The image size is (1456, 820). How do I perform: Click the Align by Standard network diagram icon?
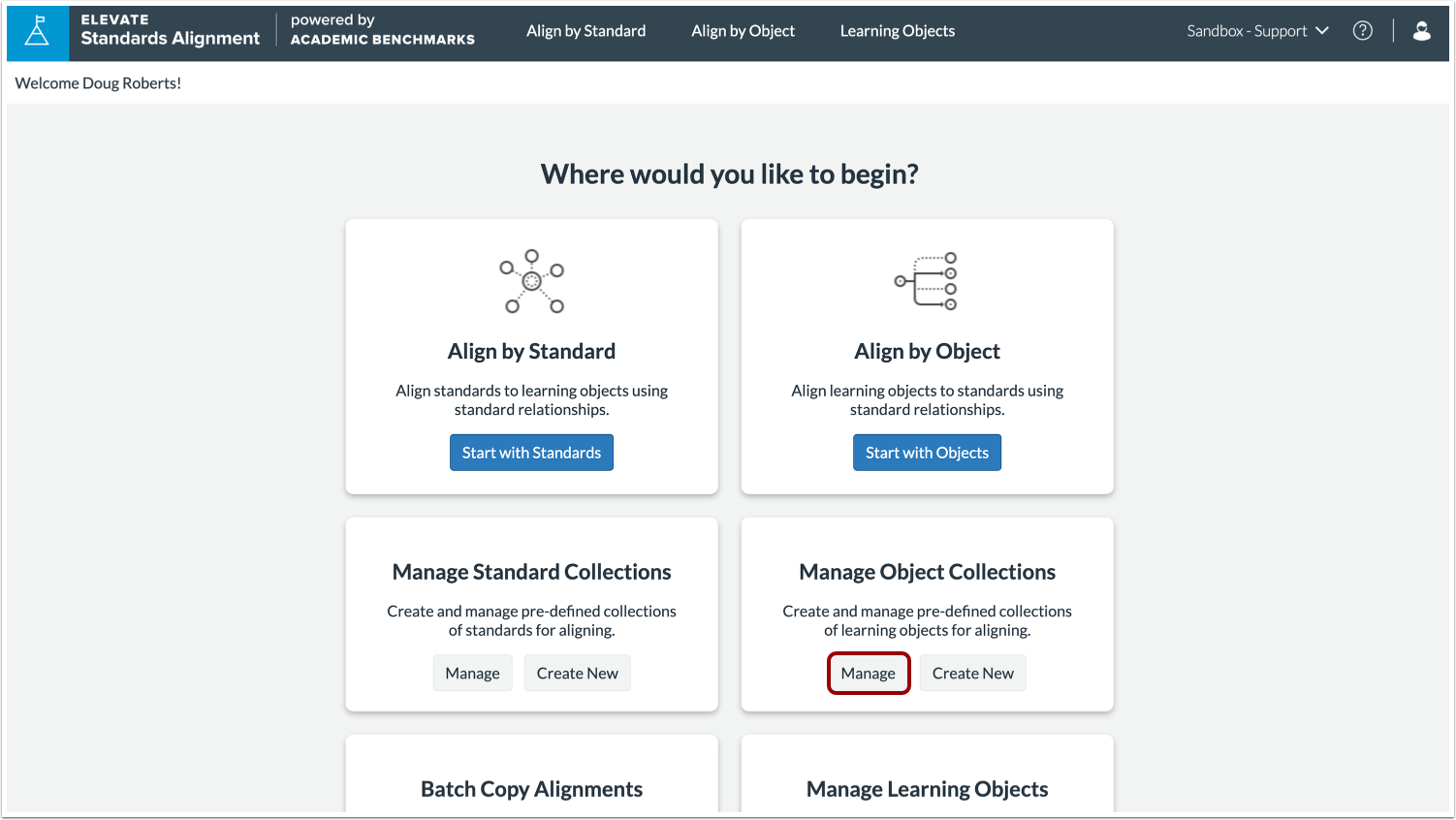pyautogui.click(x=531, y=282)
